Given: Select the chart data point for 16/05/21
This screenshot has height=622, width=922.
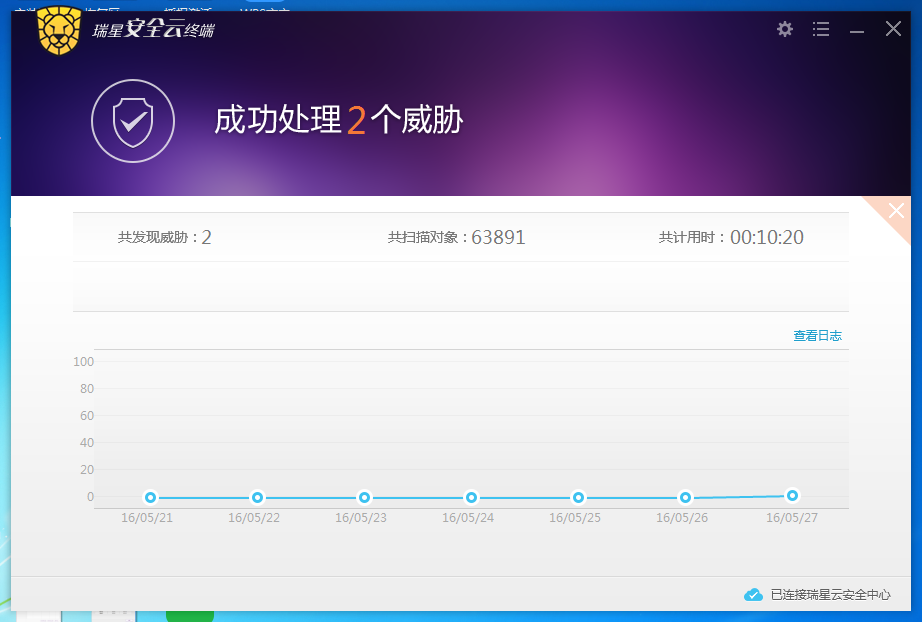Looking at the screenshot, I should point(150,497).
